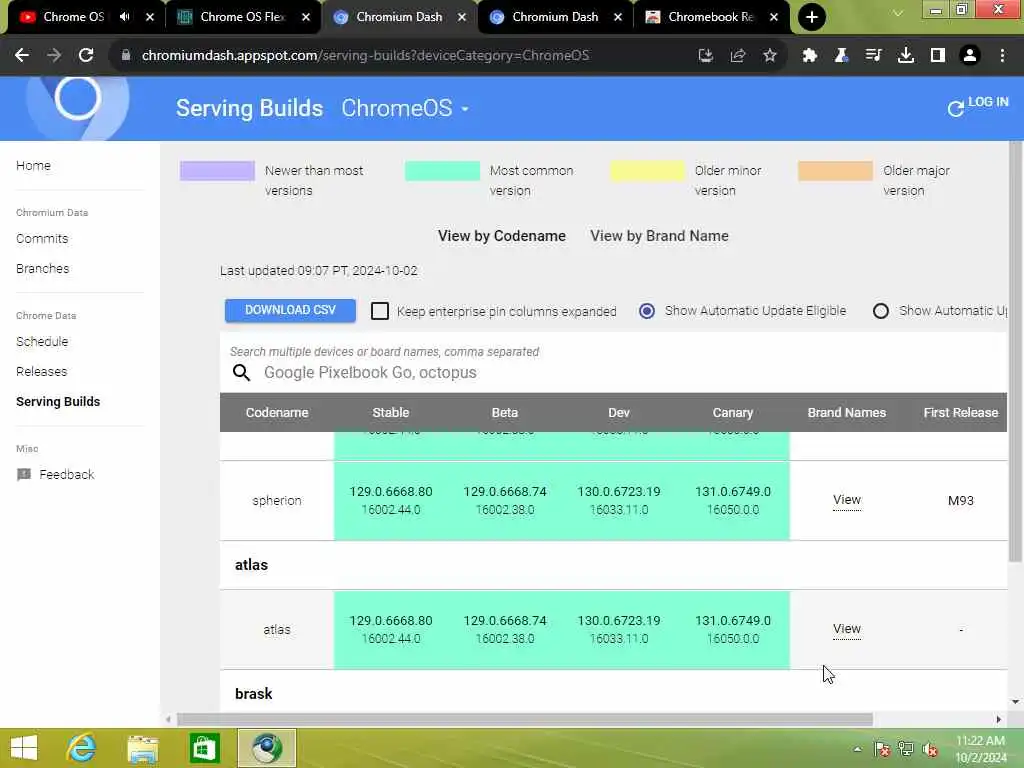Click the green Most common version swatch
The image size is (1024, 768).
(x=442, y=171)
